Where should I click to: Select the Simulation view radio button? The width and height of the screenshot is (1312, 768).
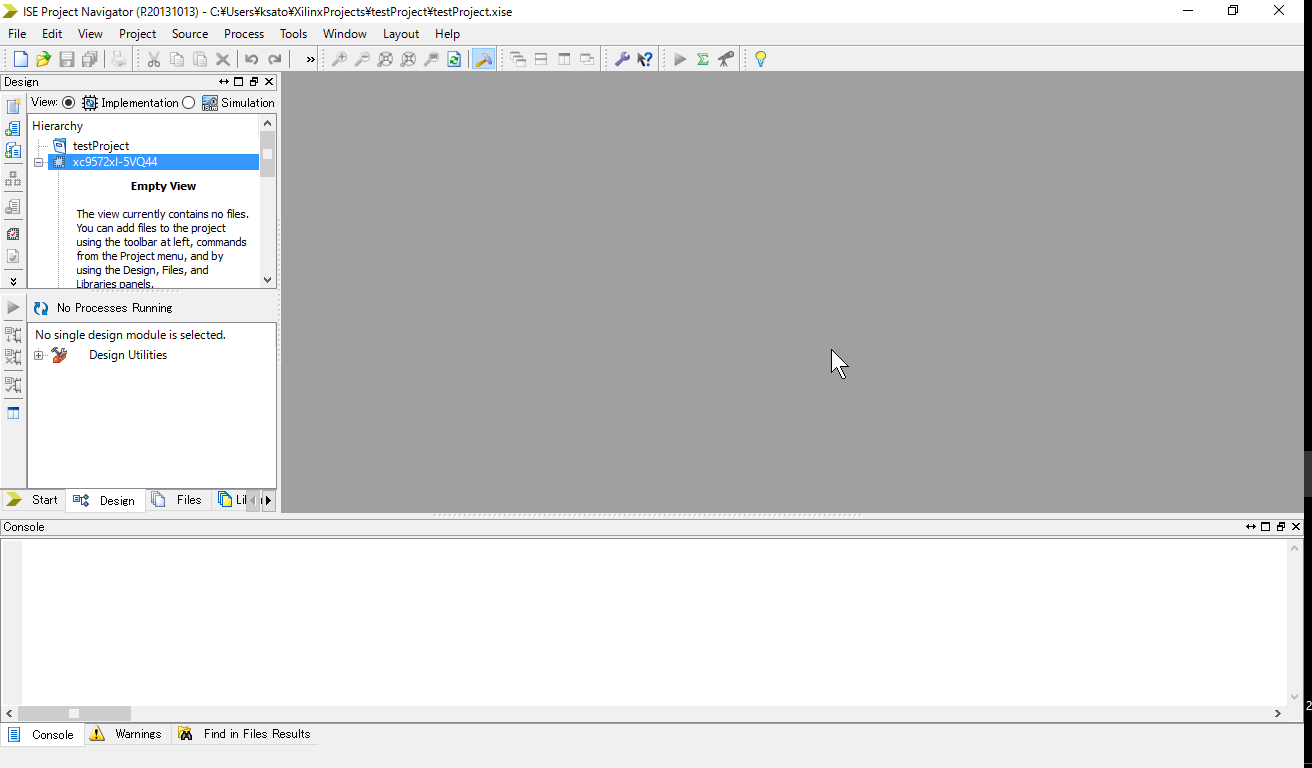(x=189, y=103)
